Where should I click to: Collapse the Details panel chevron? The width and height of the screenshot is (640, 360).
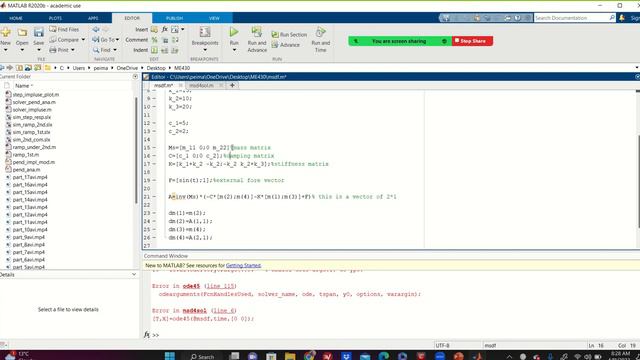(134, 275)
